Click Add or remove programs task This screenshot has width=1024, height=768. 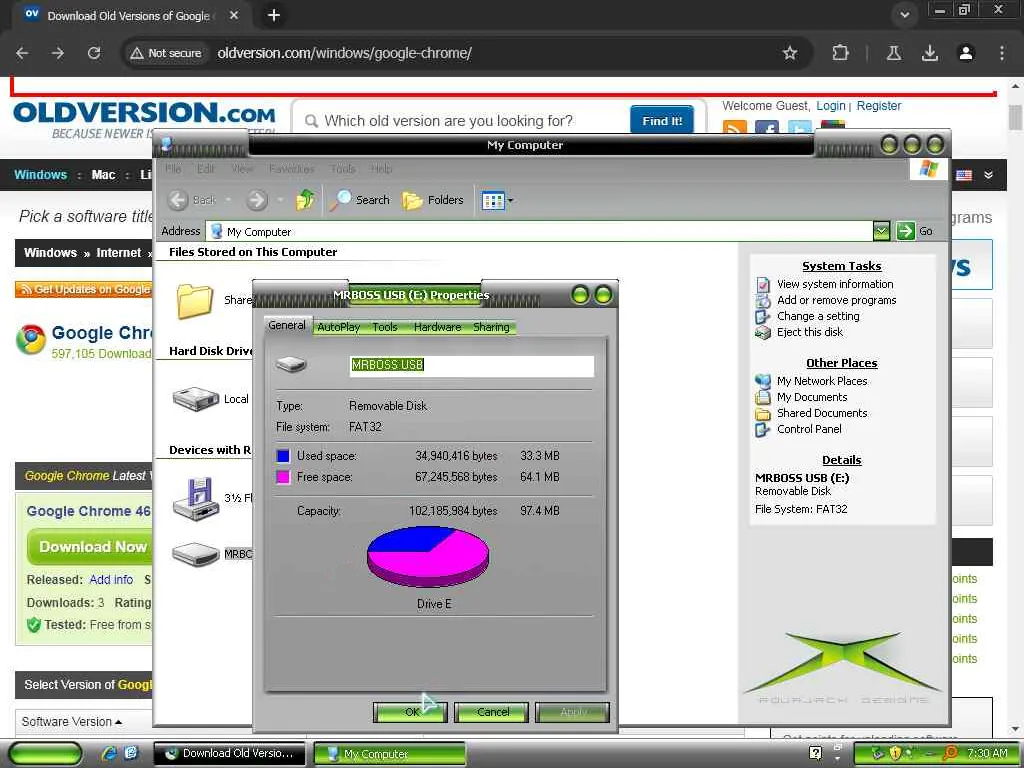point(837,300)
